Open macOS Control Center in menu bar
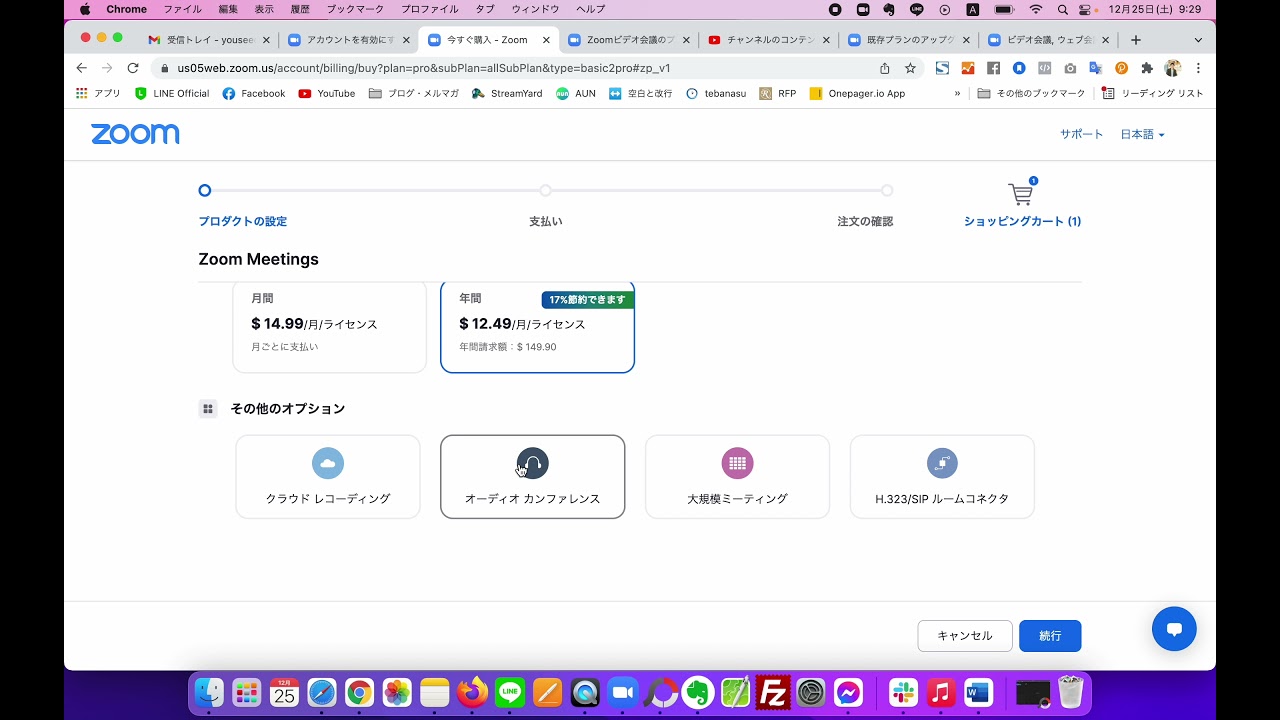The width and height of the screenshot is (1280, 720). (x=1087, y=9)
